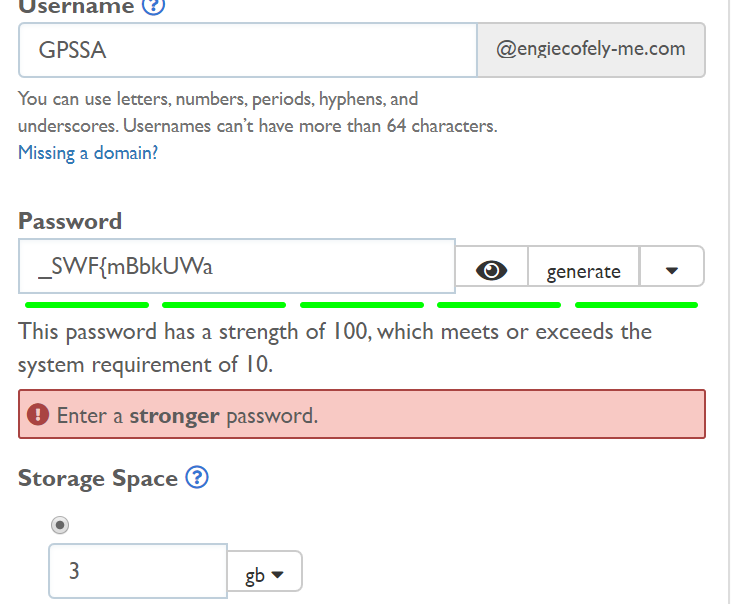This screenshot has height=604, width=738.
Task: Open the 'Missing a domain?' link
Action: coord(88,153)
